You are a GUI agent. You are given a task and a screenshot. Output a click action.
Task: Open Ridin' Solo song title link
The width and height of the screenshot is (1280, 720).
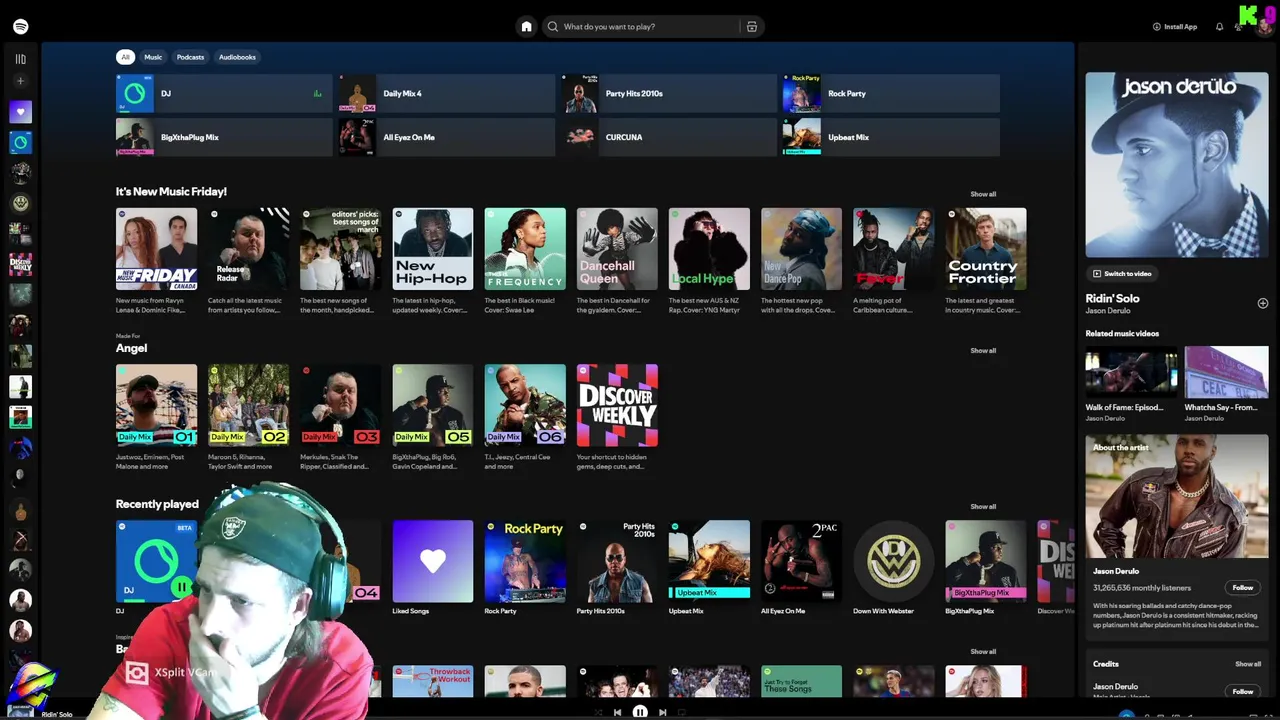tap(1112, 298)
